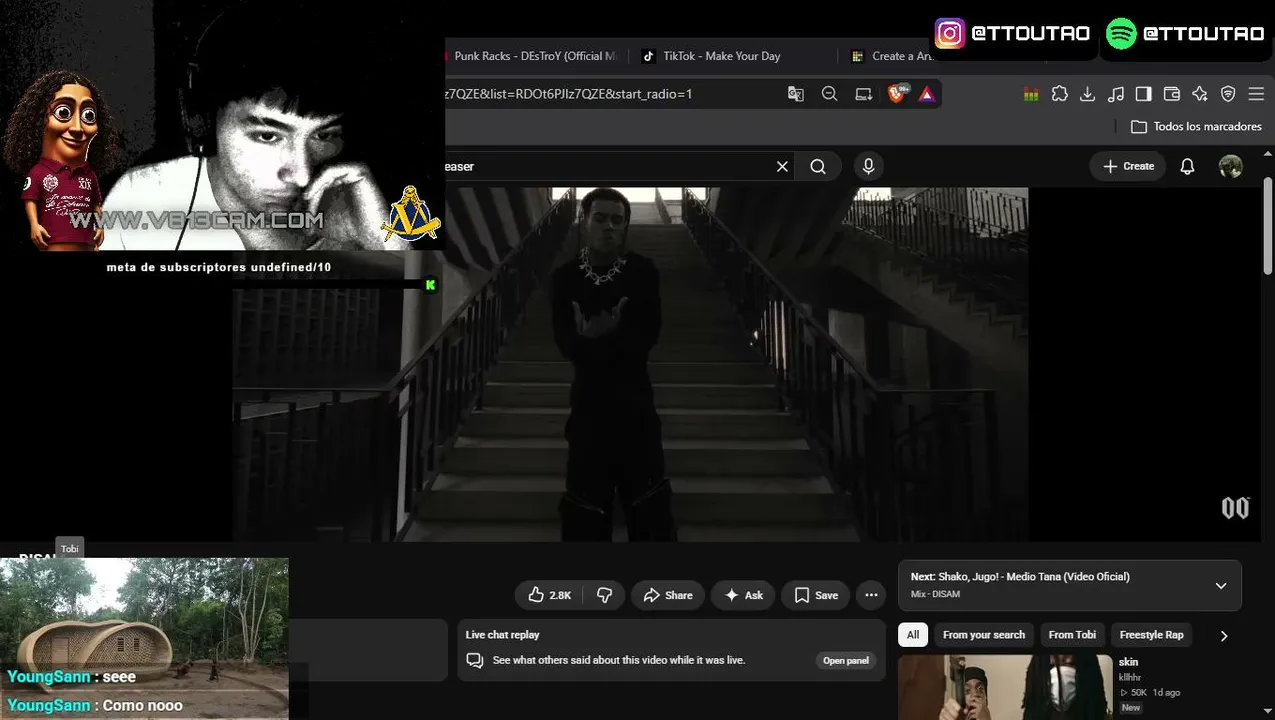The height and width of the screenshot is (720, 1275).
Task: Open the kllhhr channel name link
Action: [1131, 678]
